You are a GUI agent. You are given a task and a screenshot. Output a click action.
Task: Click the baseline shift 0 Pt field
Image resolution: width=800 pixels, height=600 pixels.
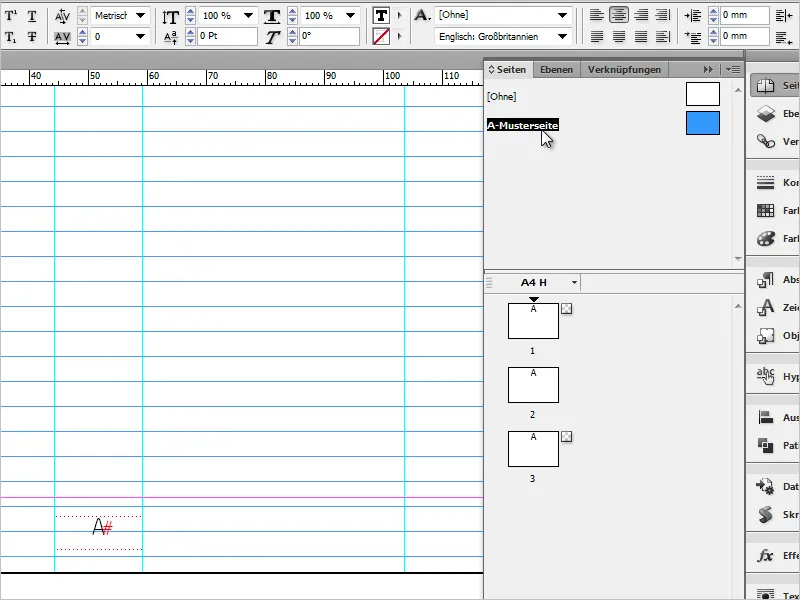point(227,36)
